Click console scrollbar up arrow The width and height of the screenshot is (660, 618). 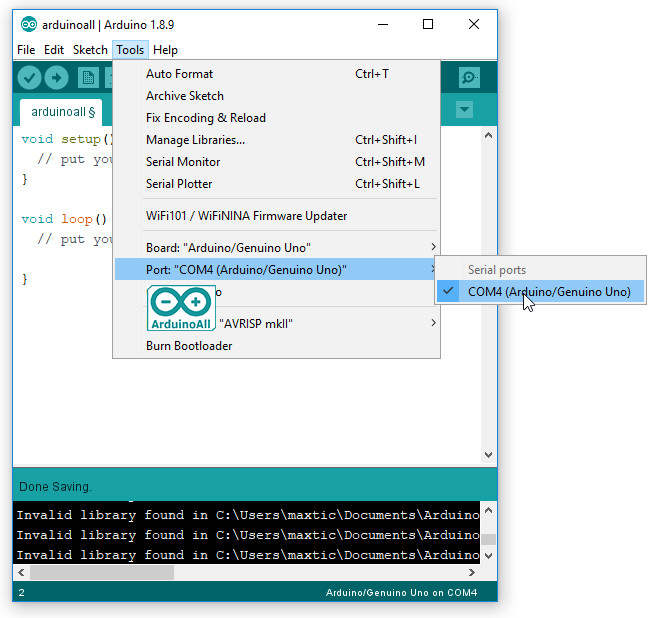pyautogui.click(x=488, y=510)
